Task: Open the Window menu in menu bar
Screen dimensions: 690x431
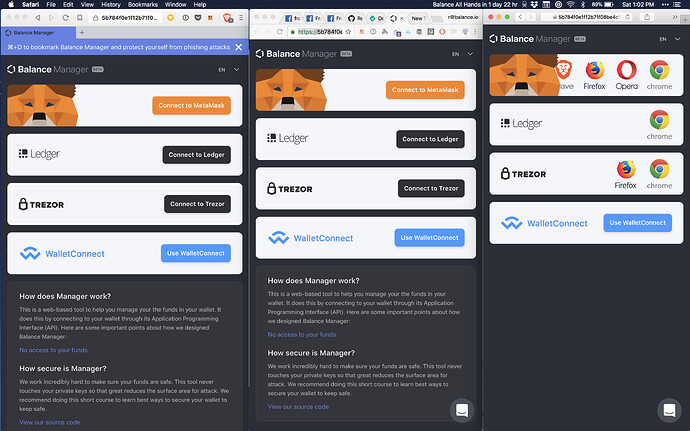Action: pyautogui.click(x=175, y=4)
